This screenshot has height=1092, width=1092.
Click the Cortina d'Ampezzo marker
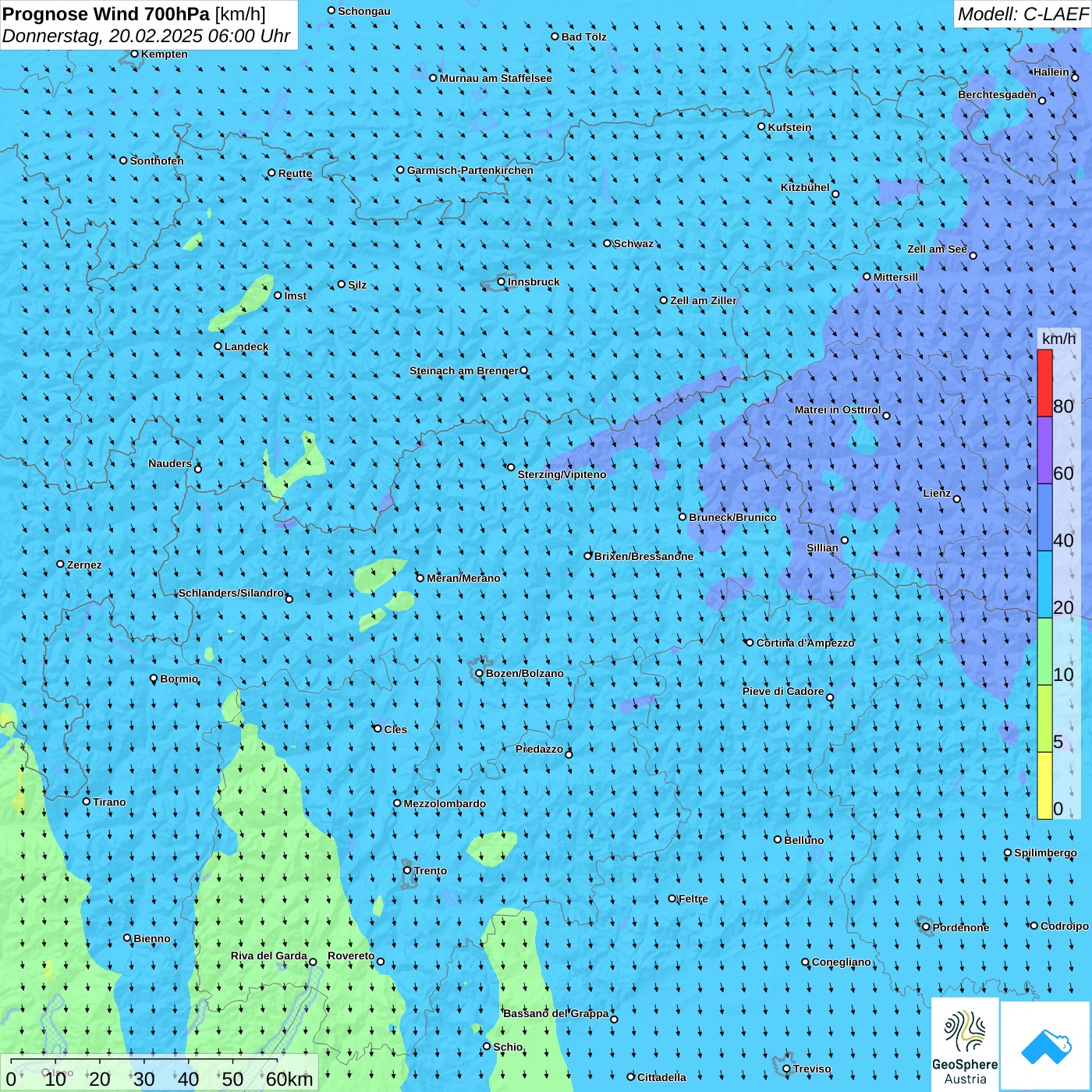tap(750, 643)
